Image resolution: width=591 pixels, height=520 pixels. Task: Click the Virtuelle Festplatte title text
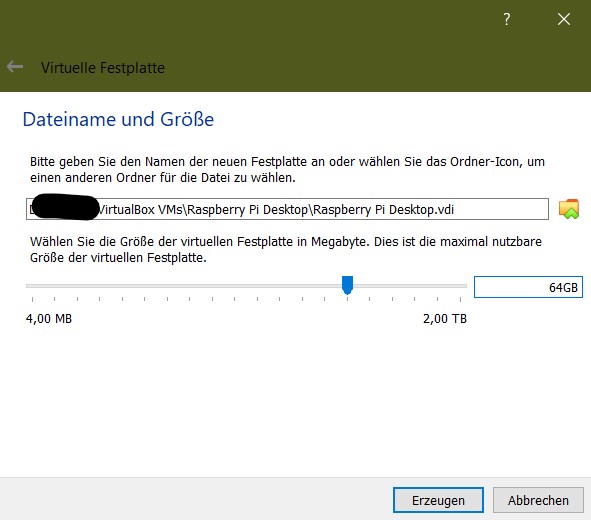pyautogui.click(x=103, y=68)
